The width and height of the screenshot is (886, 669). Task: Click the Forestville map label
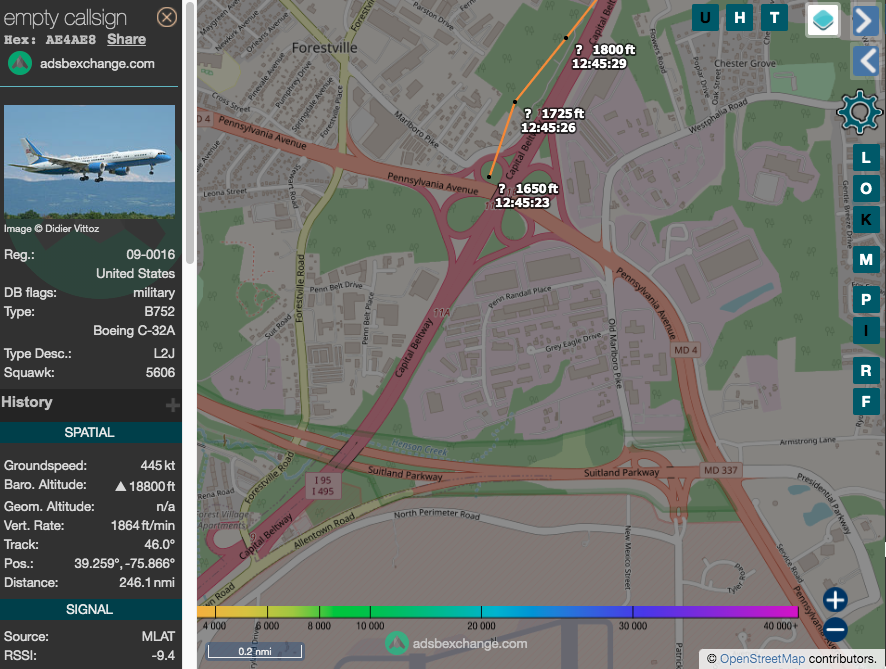tap(324, 48)
